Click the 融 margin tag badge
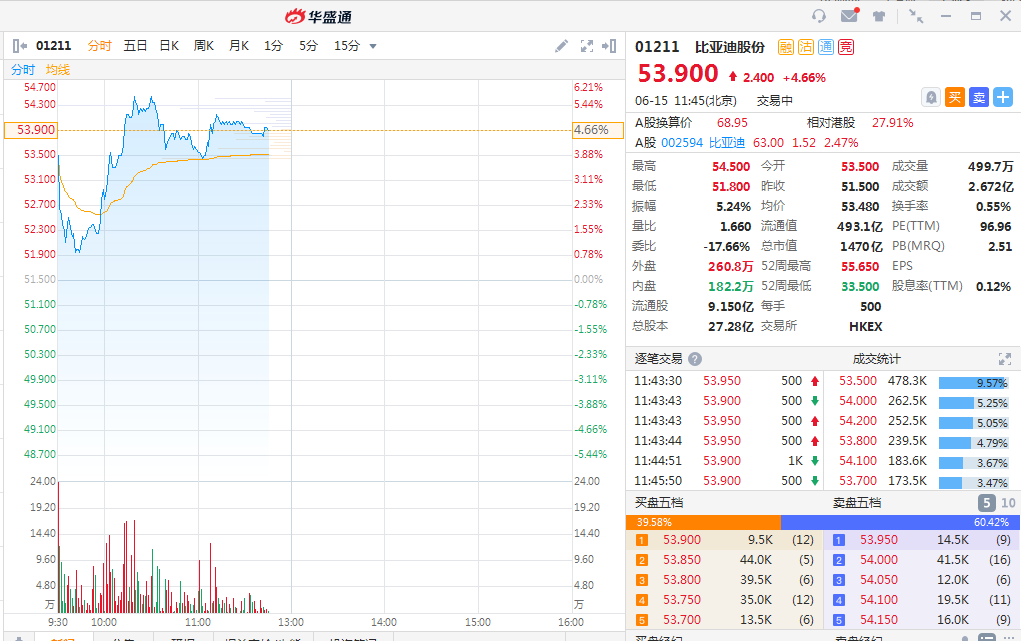This screenshot has height=641, width=1021. [x=785, y=47]
